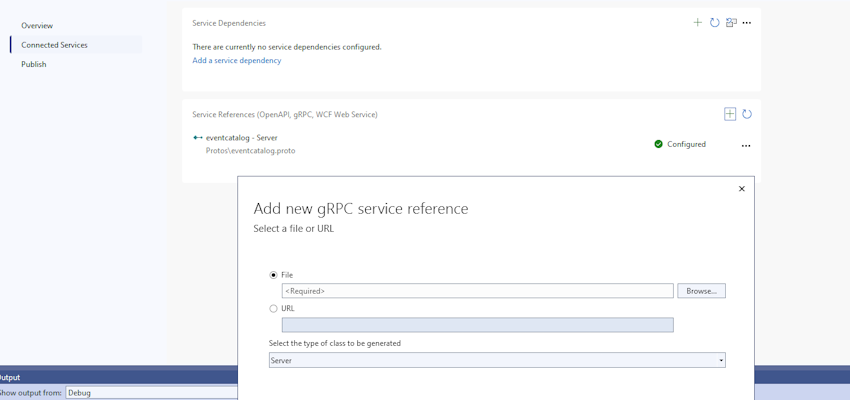Screen dimensions: 850x400
Task: Click Add a service dependency link
Action: click(x=237, y=61)
